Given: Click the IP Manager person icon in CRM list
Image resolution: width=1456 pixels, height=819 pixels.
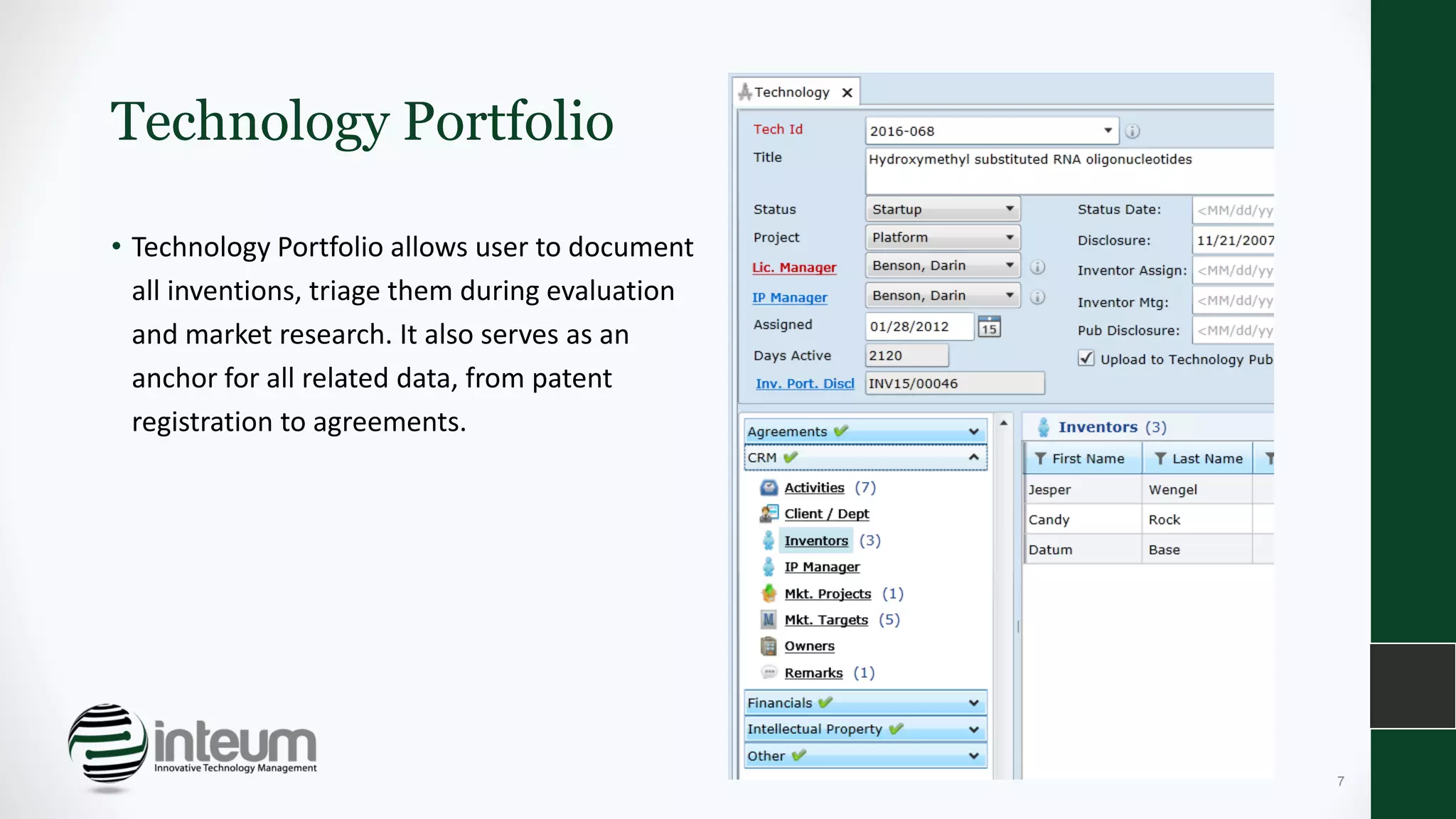Looking at the screenshot, I should 769,567.
